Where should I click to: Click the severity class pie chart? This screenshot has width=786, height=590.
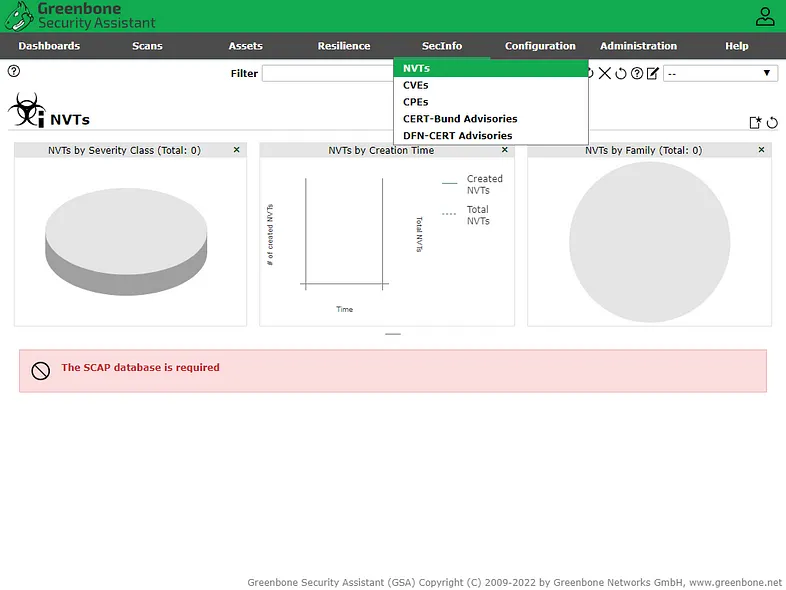click(x=126, y=242)
